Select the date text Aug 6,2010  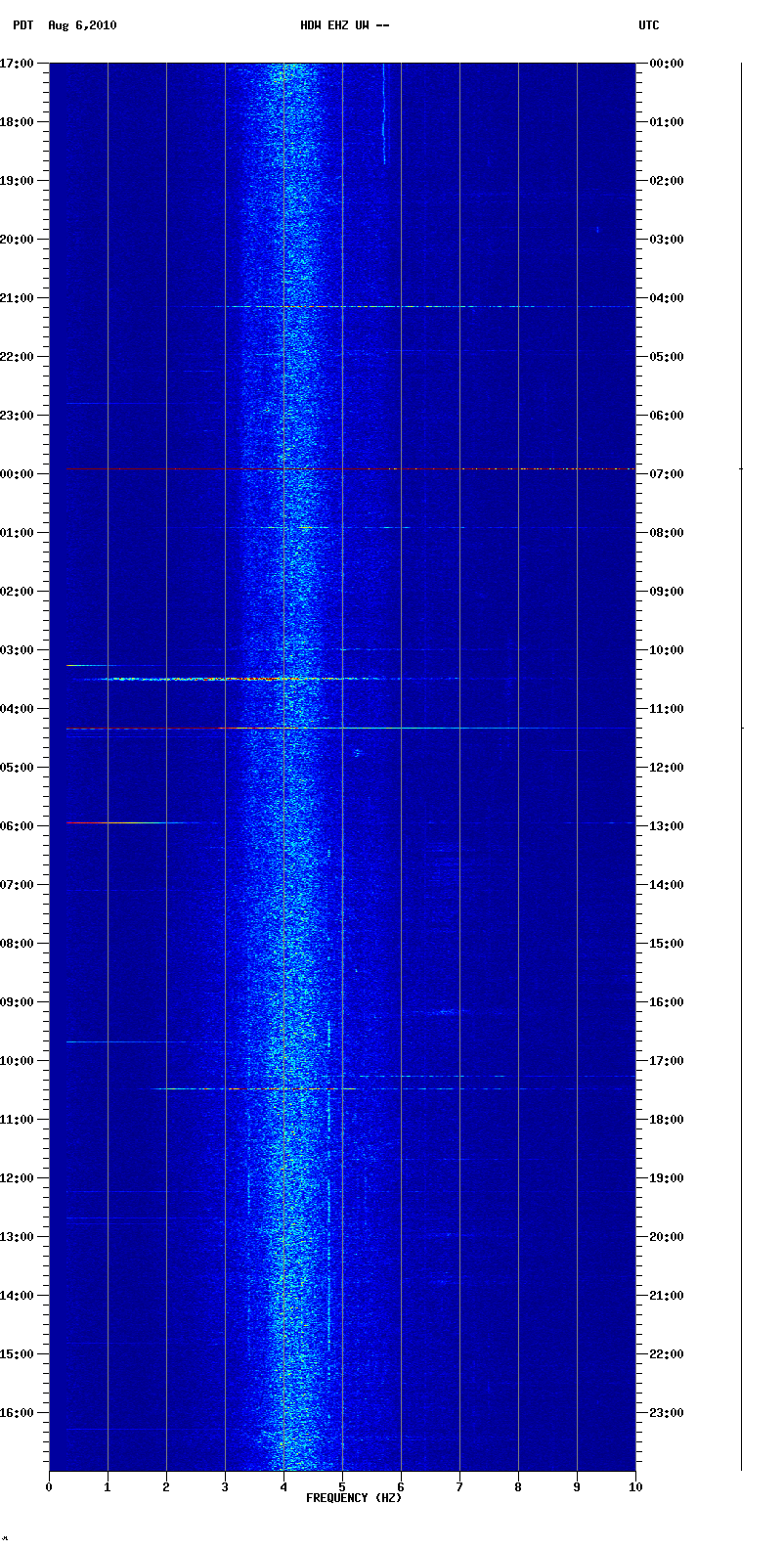(82, 25)
